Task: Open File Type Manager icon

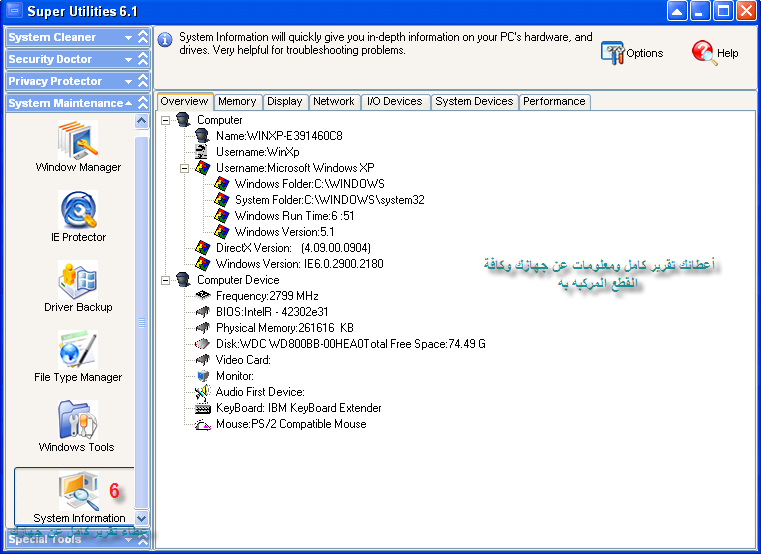Action: point(78,350)
